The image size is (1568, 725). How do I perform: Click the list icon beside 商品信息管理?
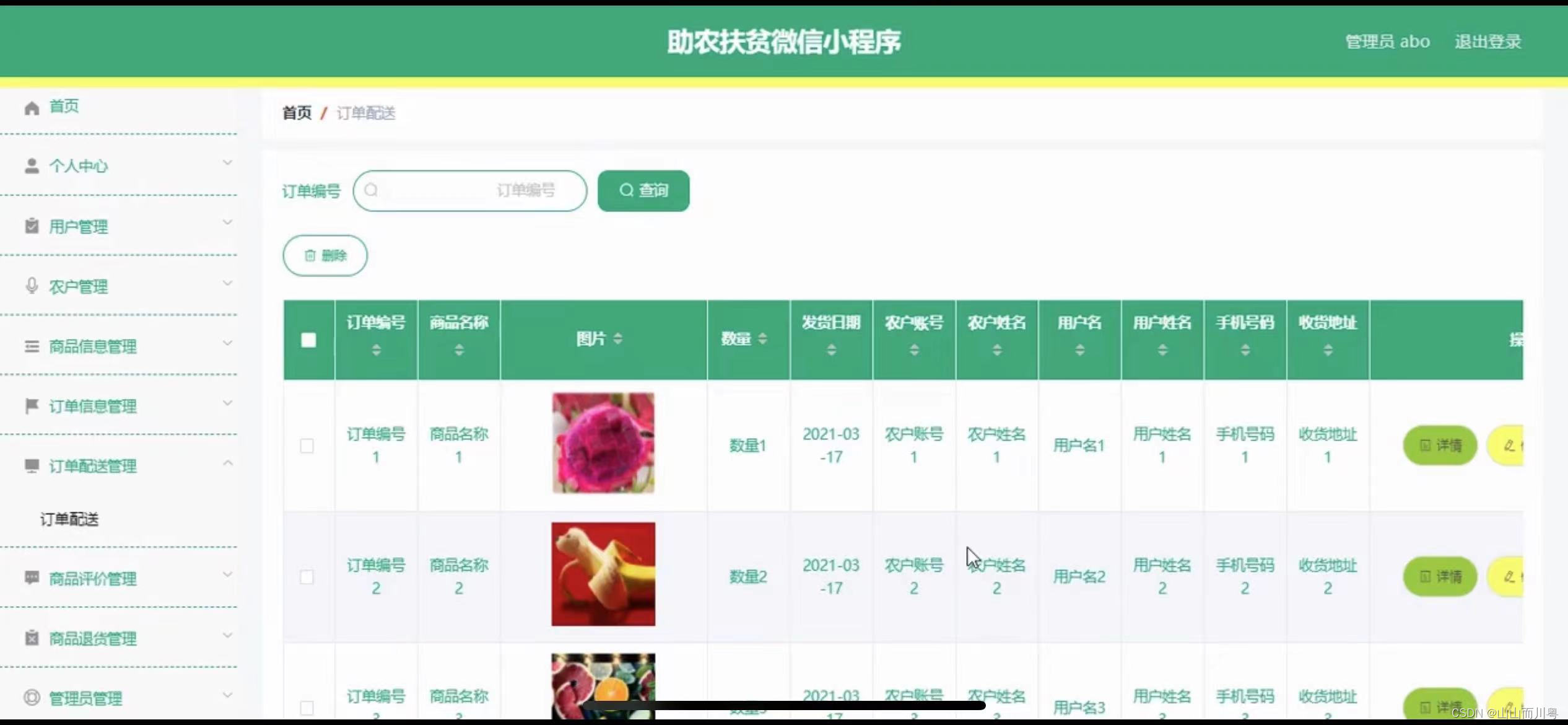point(32,346)
